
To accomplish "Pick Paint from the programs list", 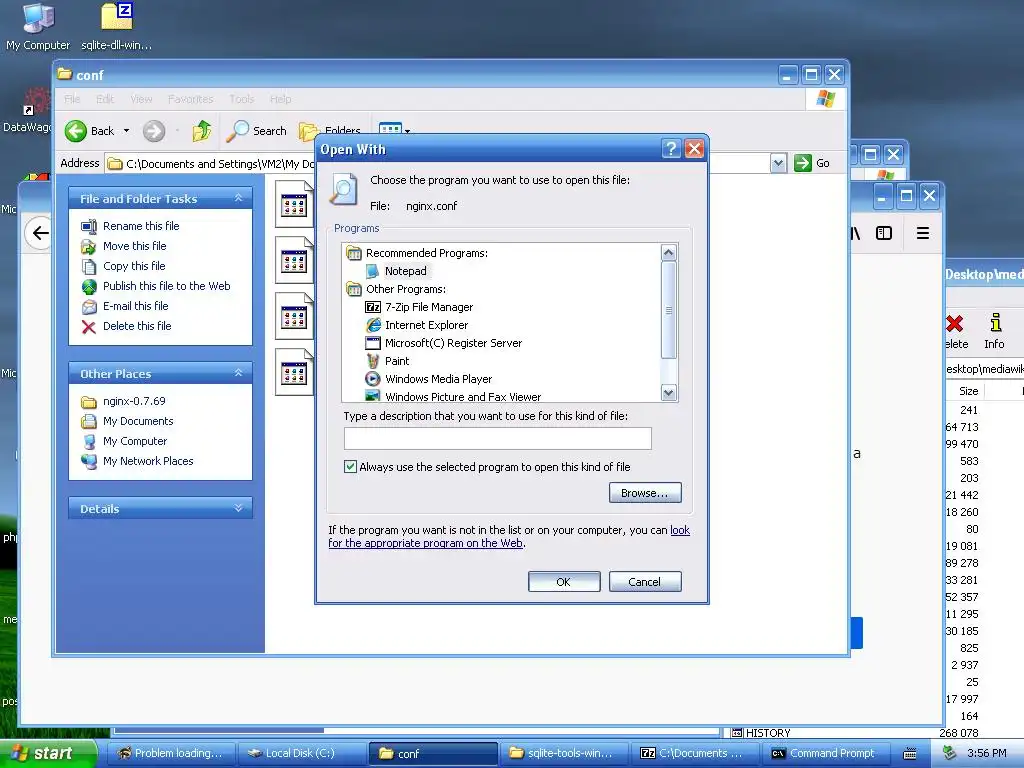I will coord(397,361).
